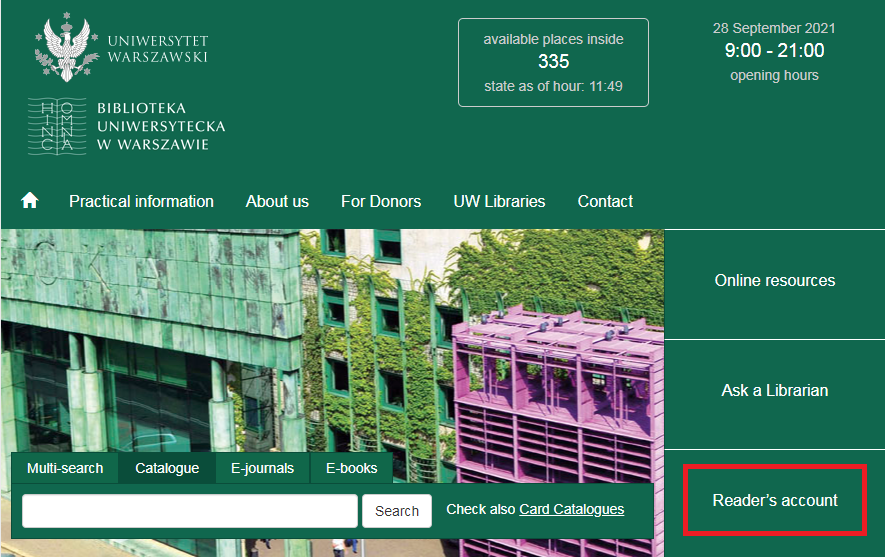885x557 pixels.
Task: Switch to the E-books tab
Action: [x=352, y=468]
